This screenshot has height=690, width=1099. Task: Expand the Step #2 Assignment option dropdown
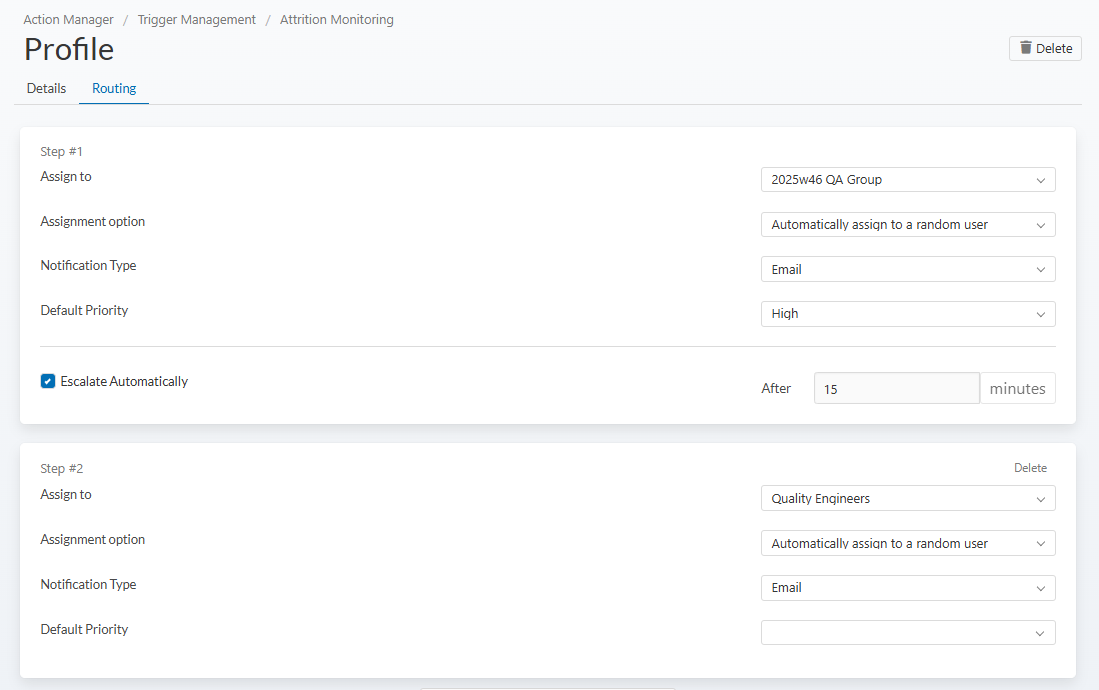tap(907, 543)
